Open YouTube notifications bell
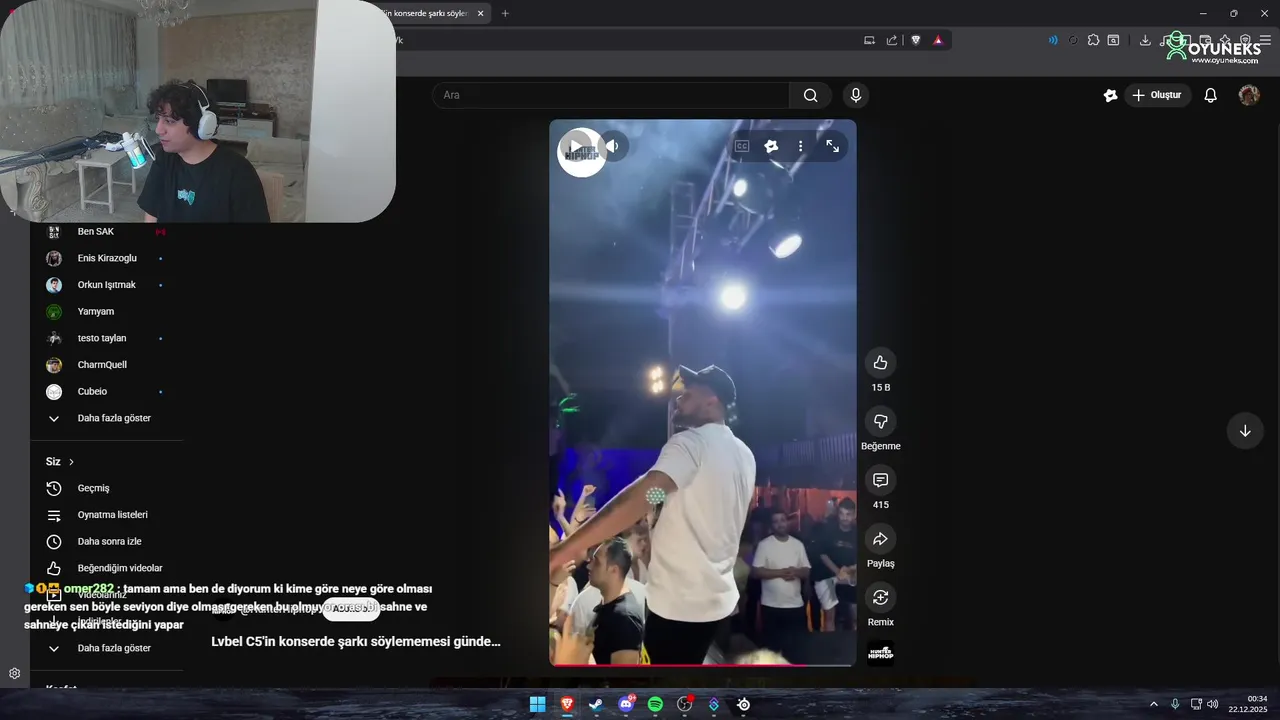Image resolution: width=1280 pixels, height=720 pixels. (x=1210, y=95)
